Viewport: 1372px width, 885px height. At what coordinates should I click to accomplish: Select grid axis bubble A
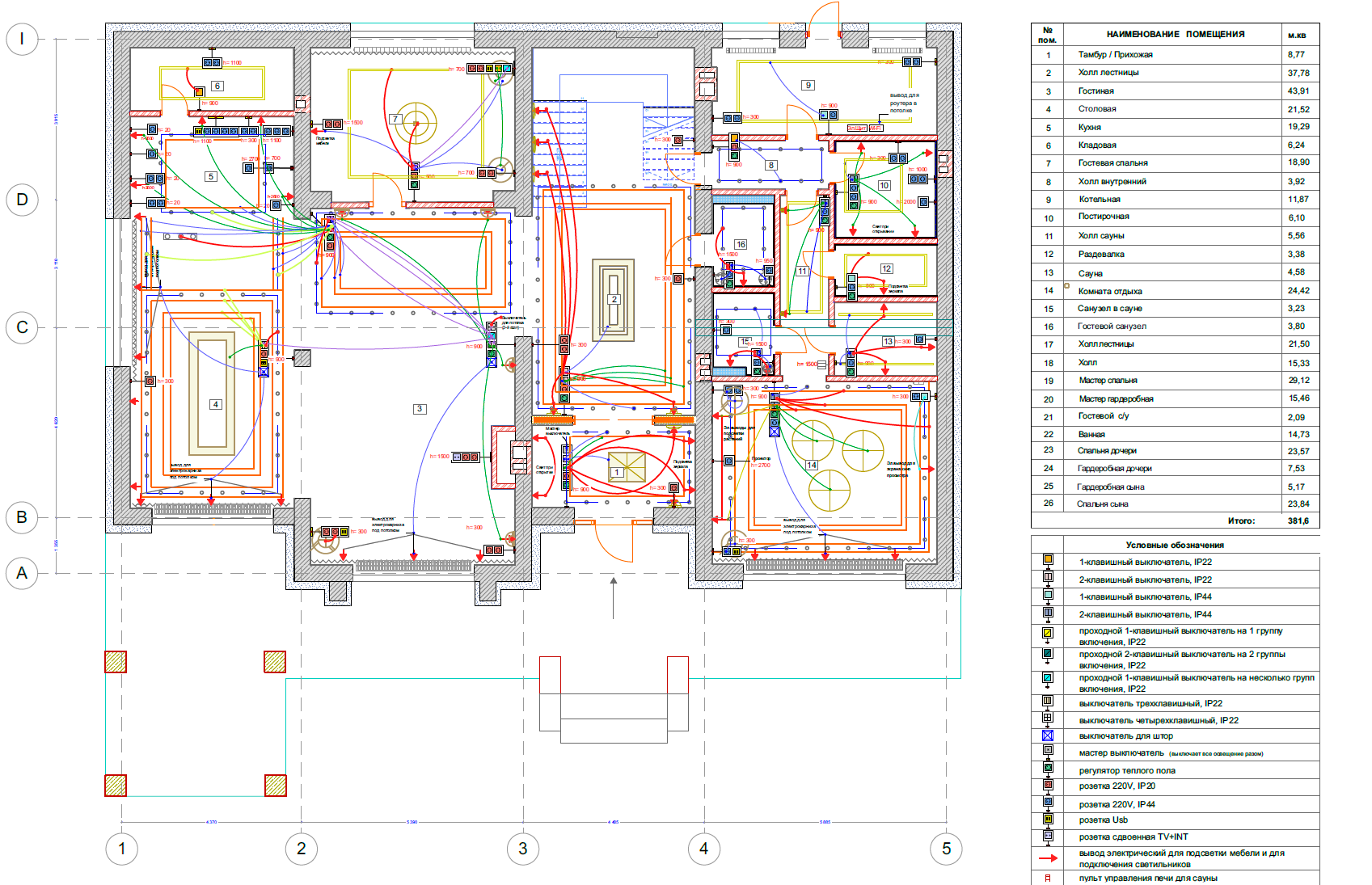[x=22, y=573]
